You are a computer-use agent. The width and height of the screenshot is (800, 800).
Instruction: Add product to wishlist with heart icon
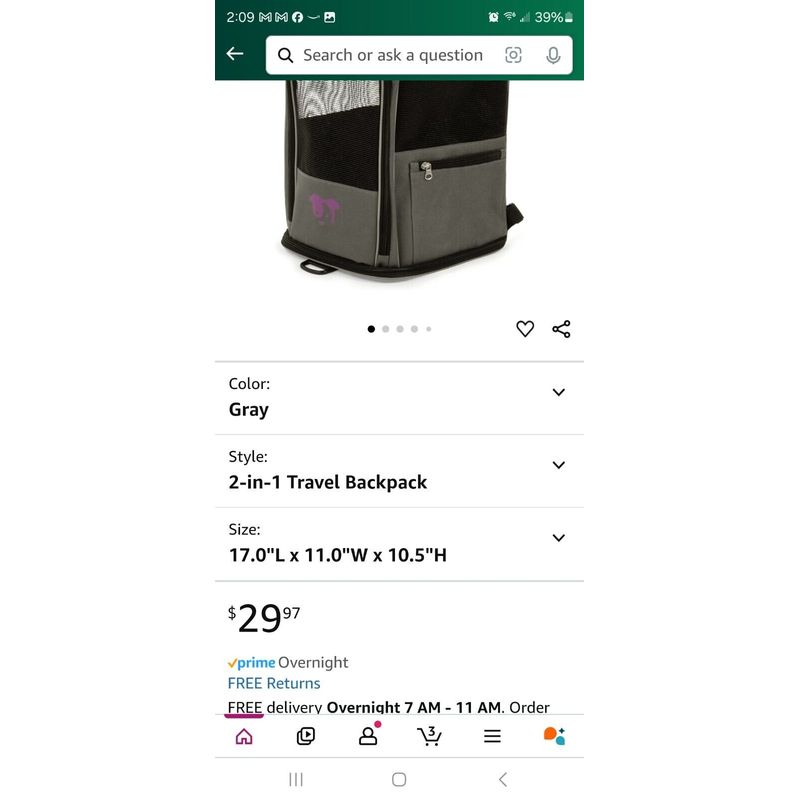[x=525, y=329]
